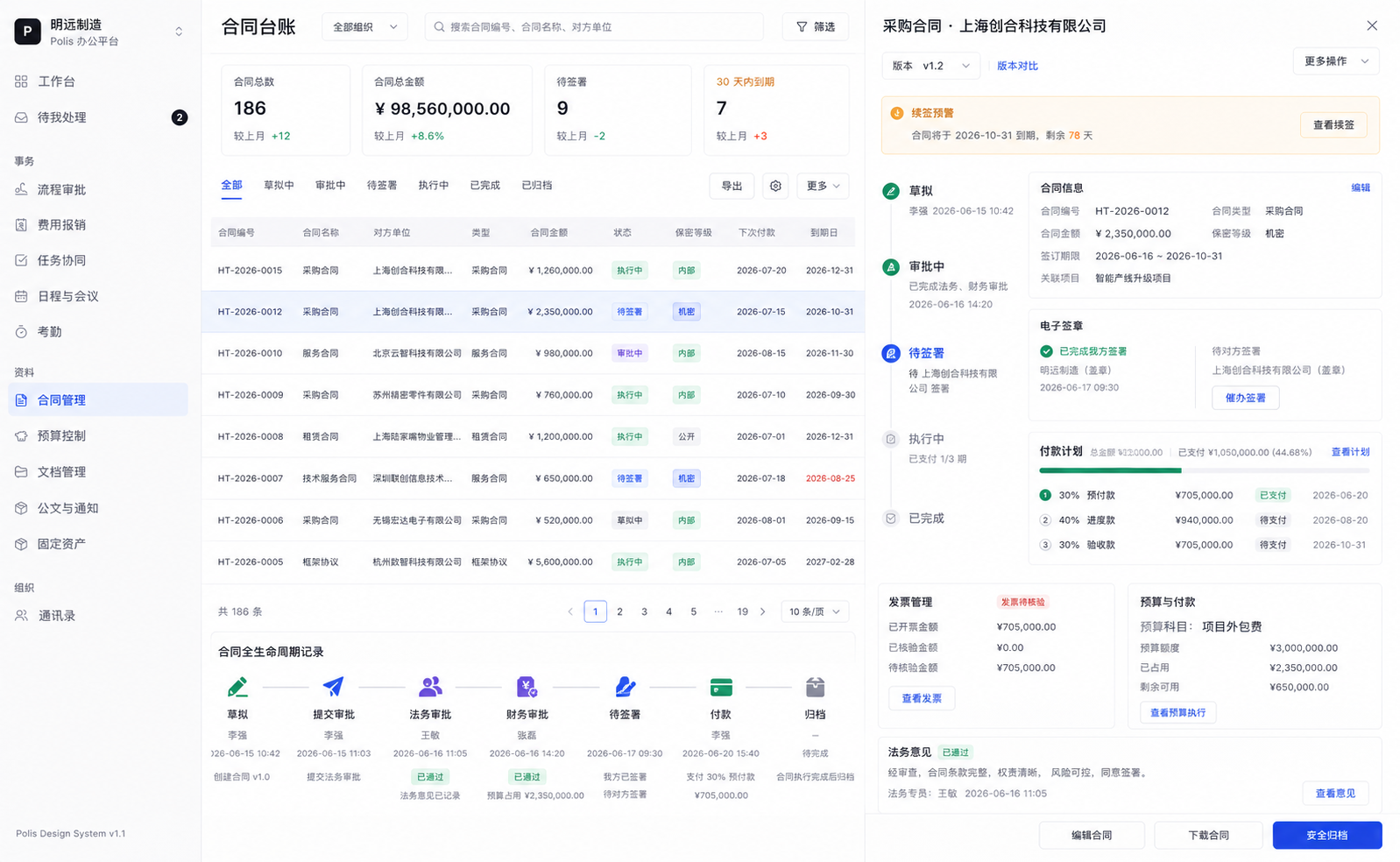The image size is (1400, 862).
Task: Select contract row HT-2026-0010
Action: 533,353
